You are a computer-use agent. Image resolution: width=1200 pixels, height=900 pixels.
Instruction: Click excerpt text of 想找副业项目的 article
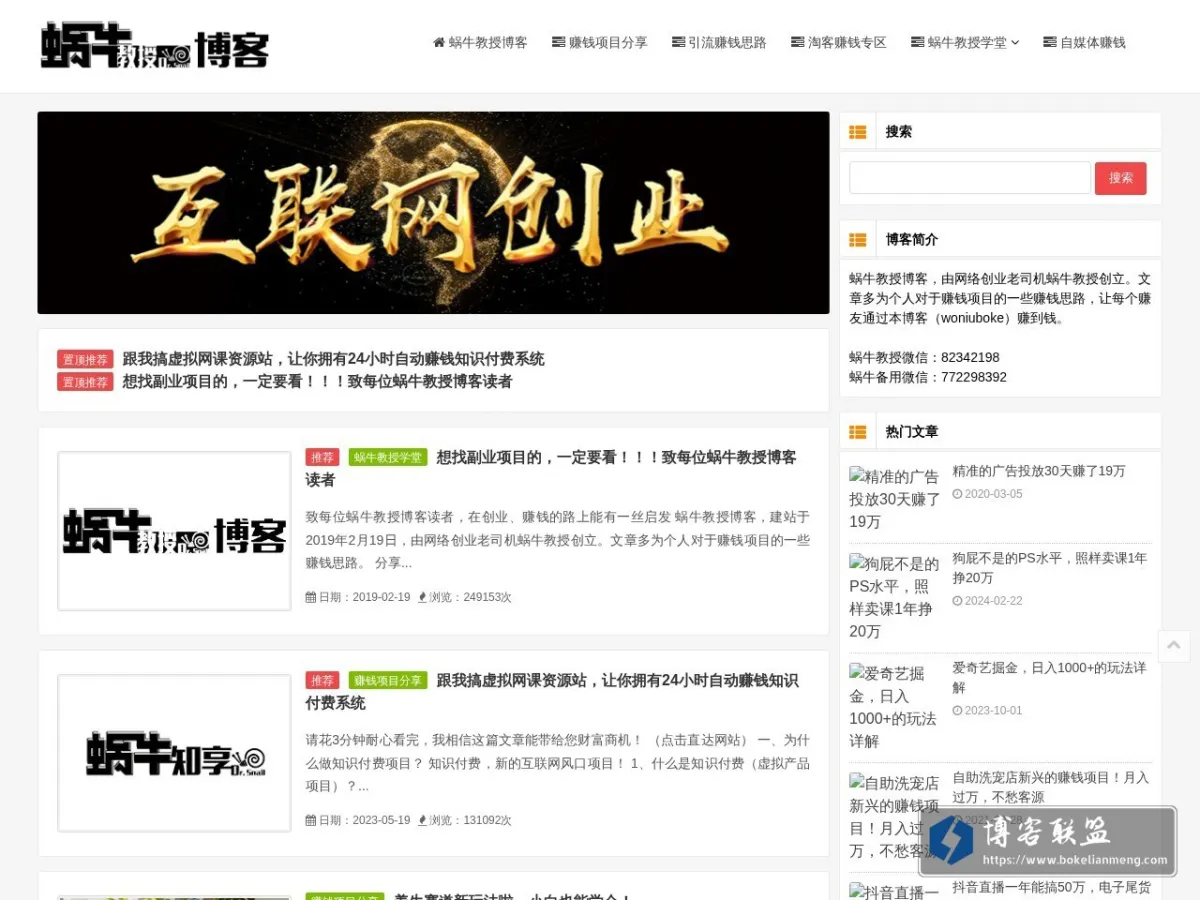(557, 540)
